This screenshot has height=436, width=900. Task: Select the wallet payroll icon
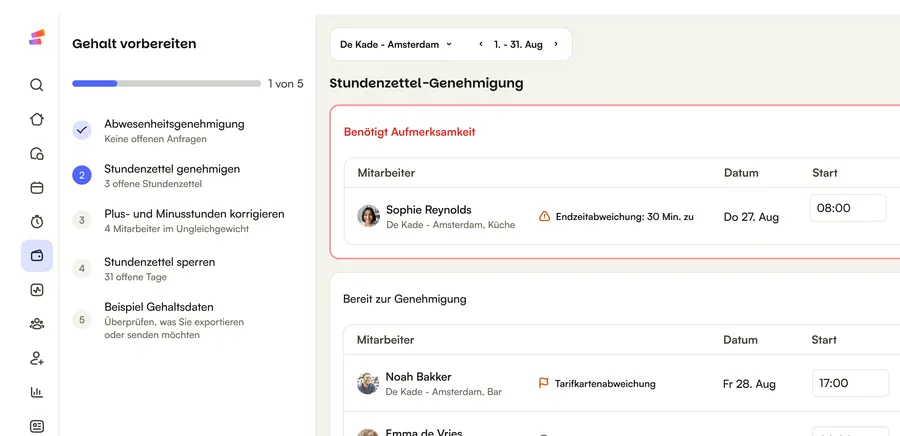tap(37, 256)
